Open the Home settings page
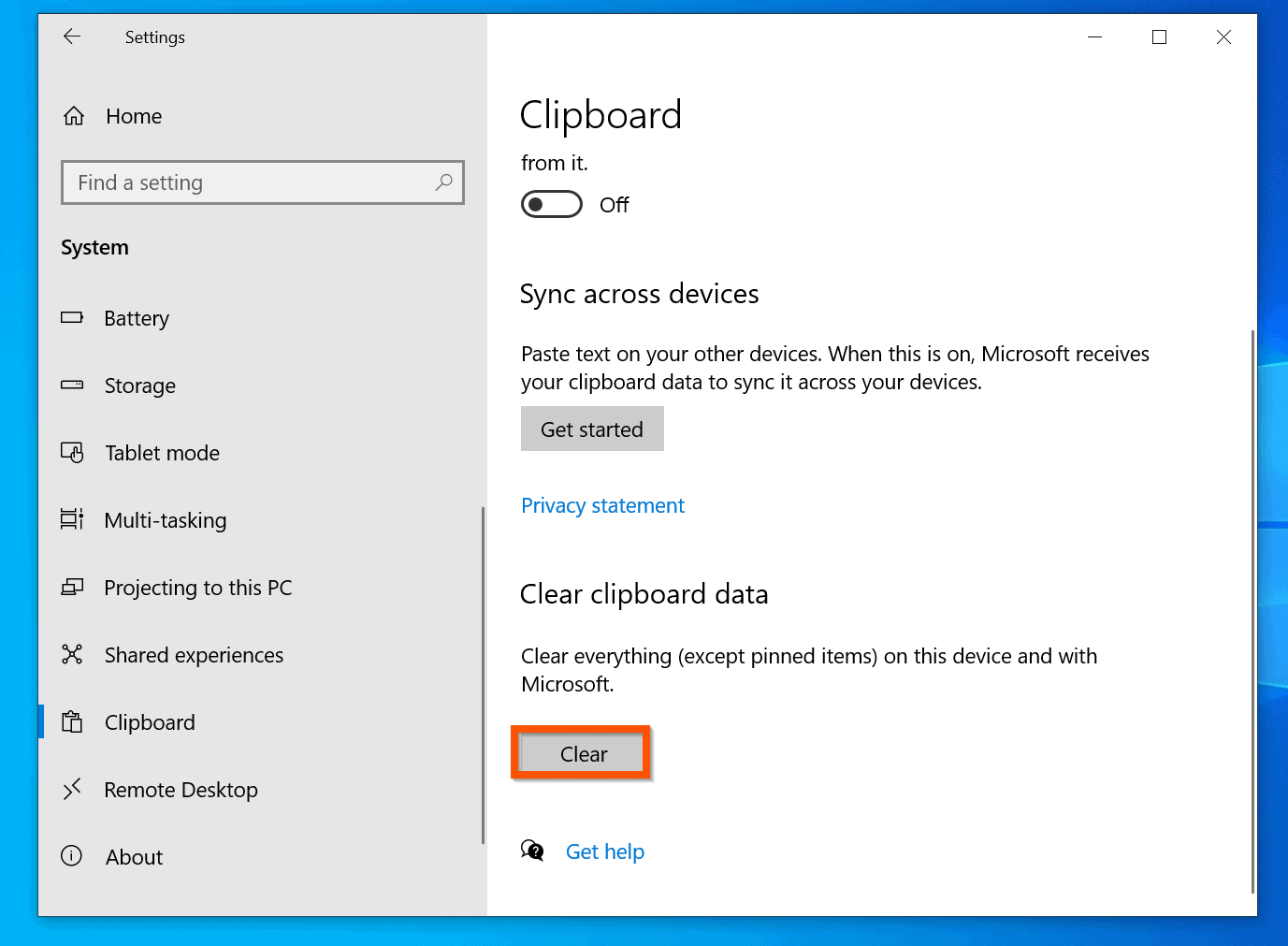 [133, 116]
